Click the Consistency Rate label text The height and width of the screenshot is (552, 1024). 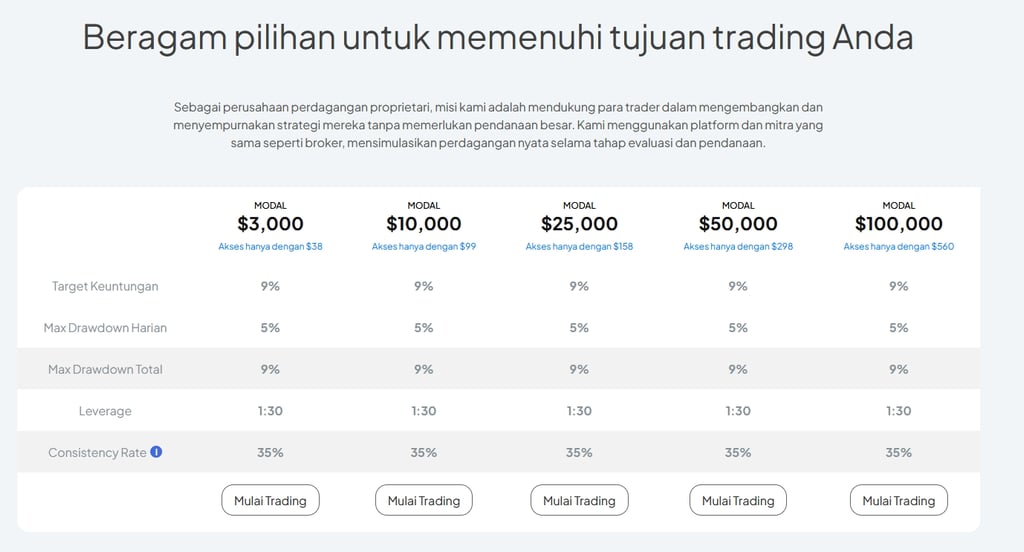coord(97,453)
